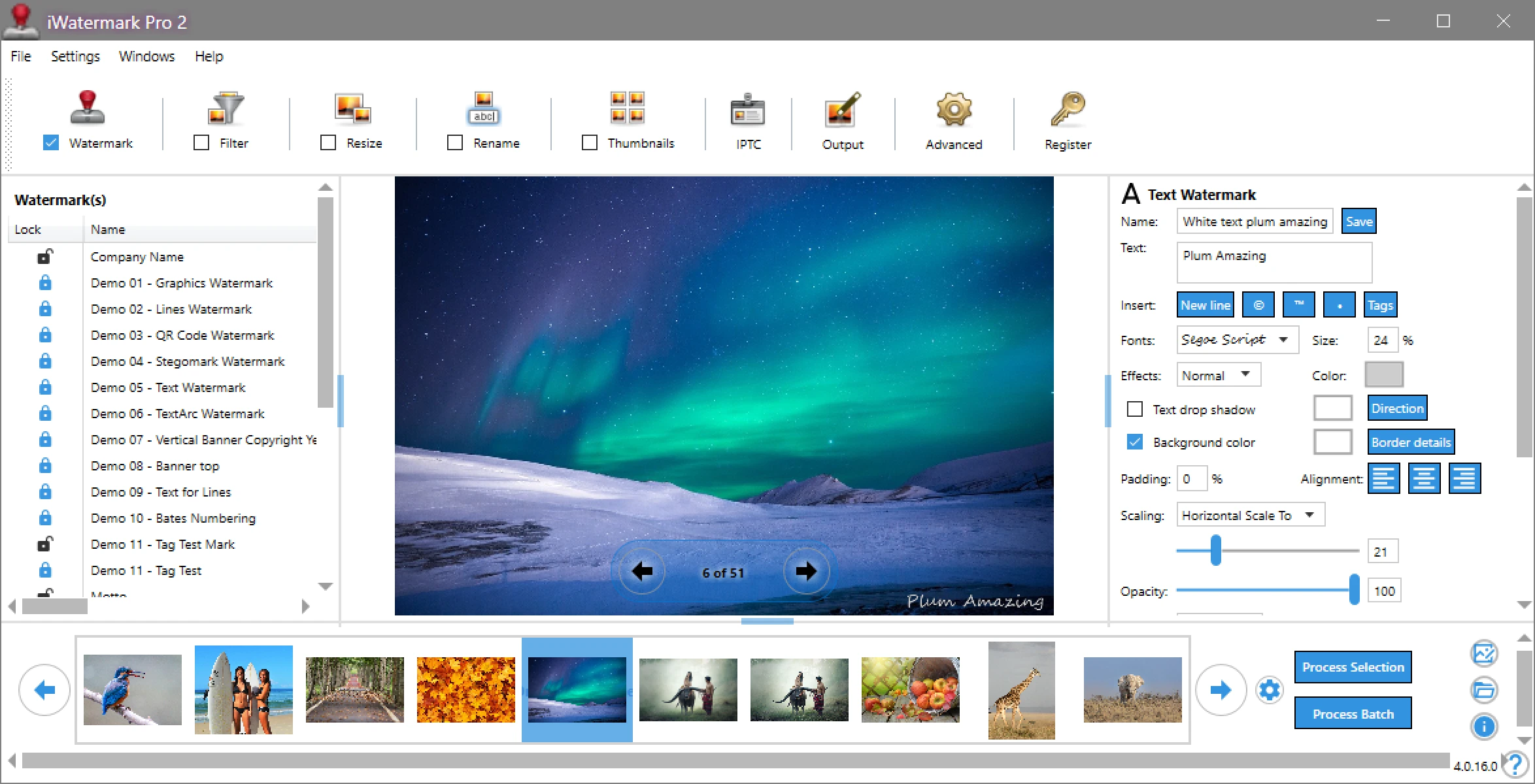
Task: Insert trademark symbol into text
Action: point(1299,305)
